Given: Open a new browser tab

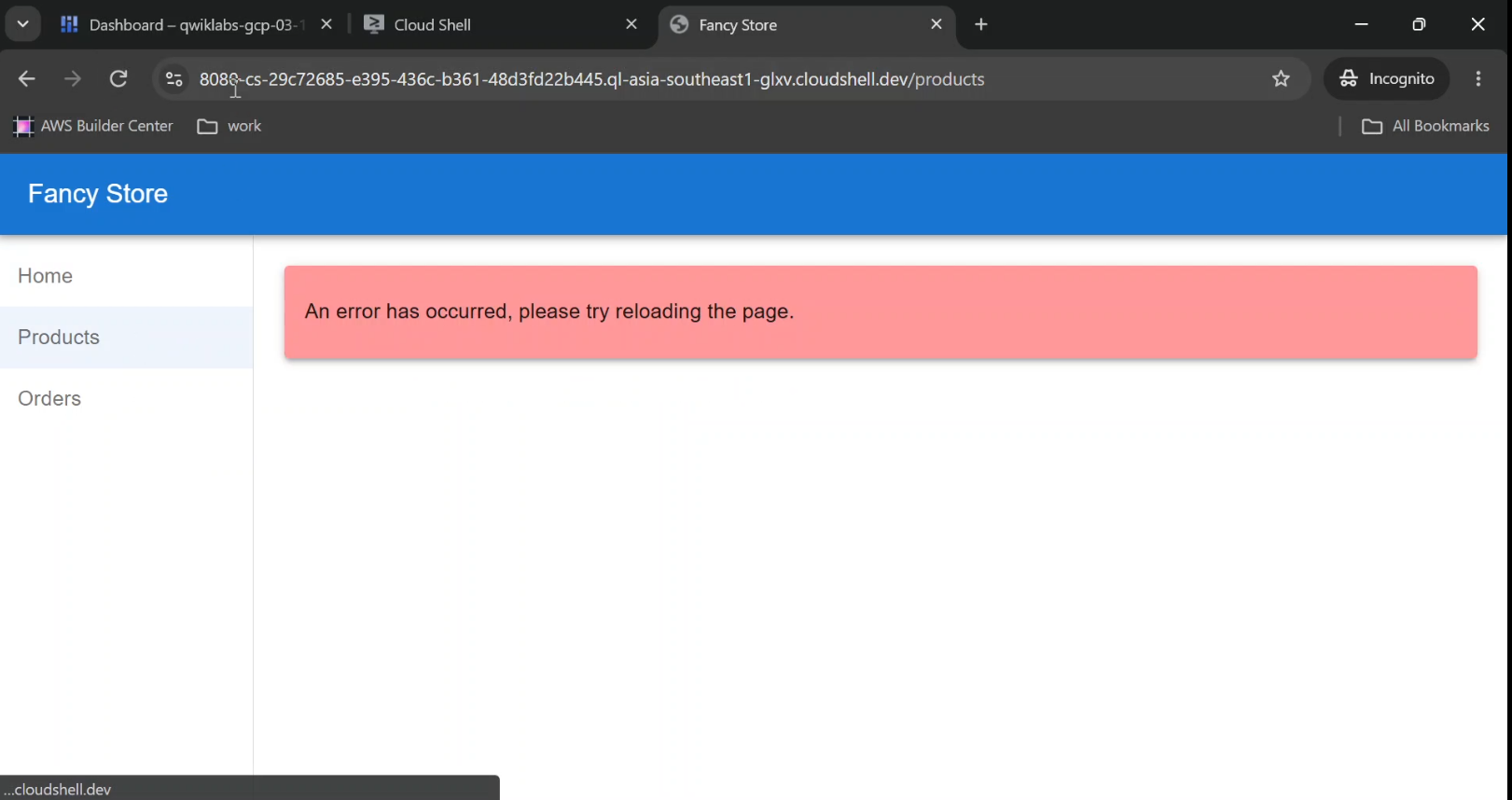Looking at the screenshot, I should pyautogui.click(x=981, y=25).
